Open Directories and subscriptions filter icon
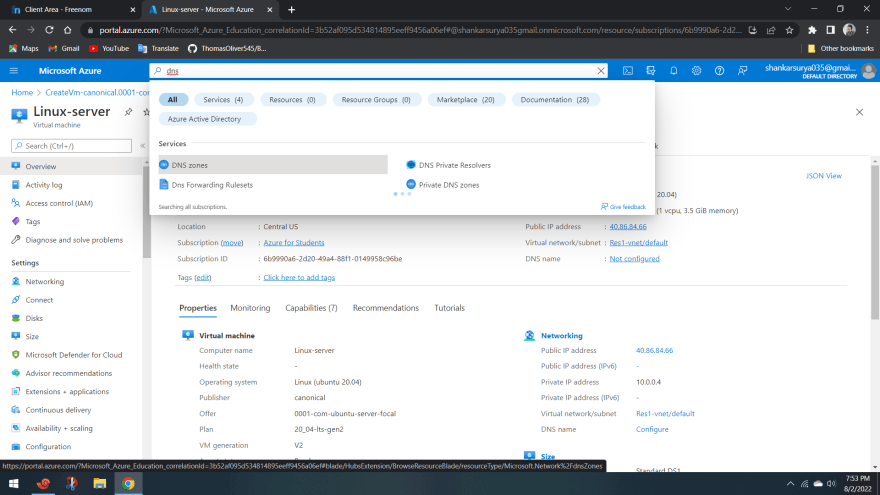This screenshot has width=880, height=495. tap(650, 71)
